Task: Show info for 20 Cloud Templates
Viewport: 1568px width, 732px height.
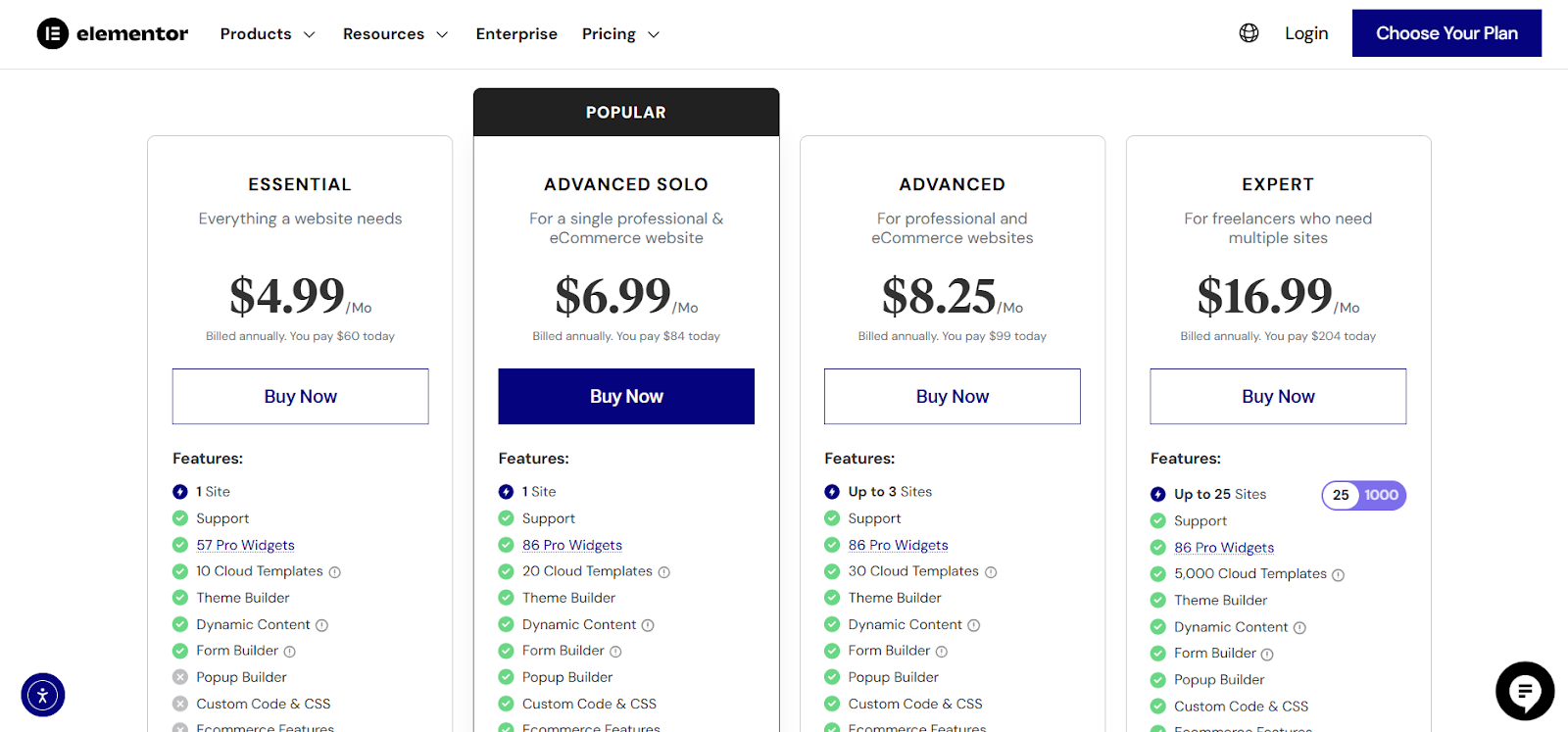Action: point(663,572)
